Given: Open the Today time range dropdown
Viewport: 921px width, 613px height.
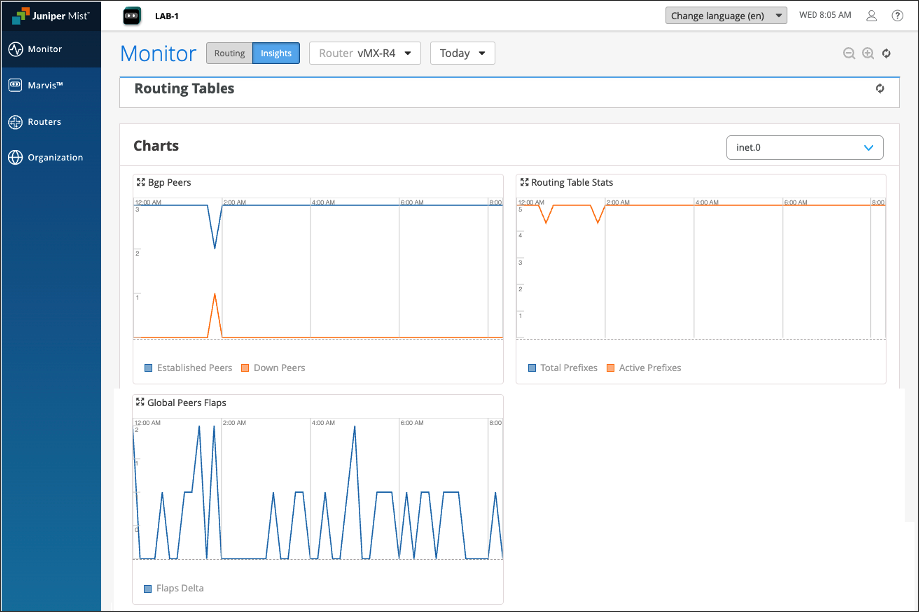Looking at the screenshot, I should [x=462, y=54].
